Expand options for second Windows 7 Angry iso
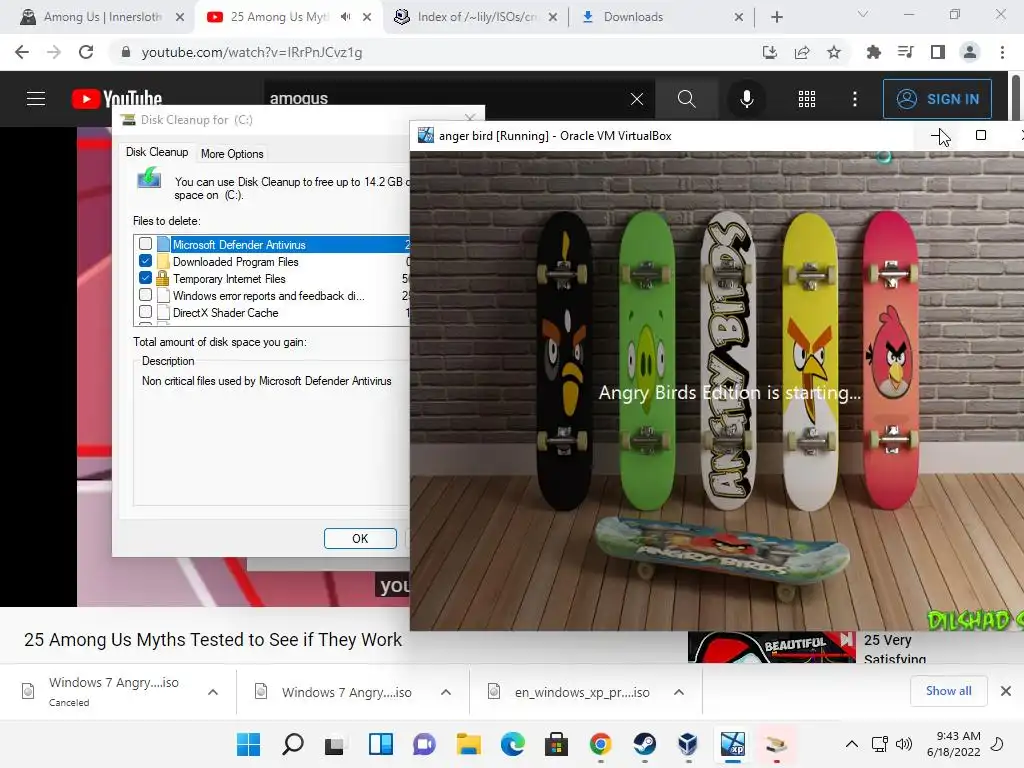 (x=446, y=692)
